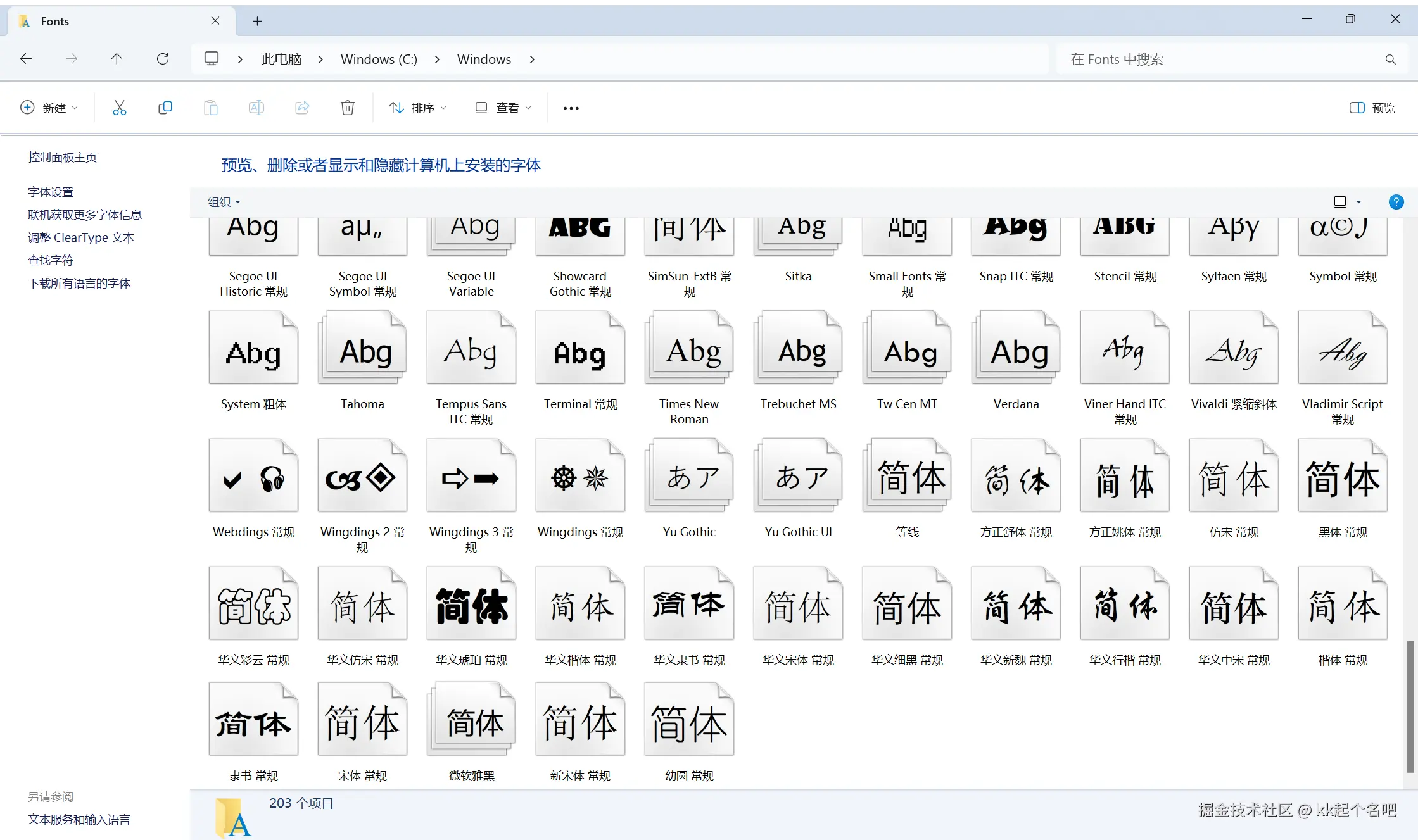Viewport: 1418px width, 840px height.
Task: Click the 在 Fonts 中搜索 search box
Action: [x=1222, y=59]
